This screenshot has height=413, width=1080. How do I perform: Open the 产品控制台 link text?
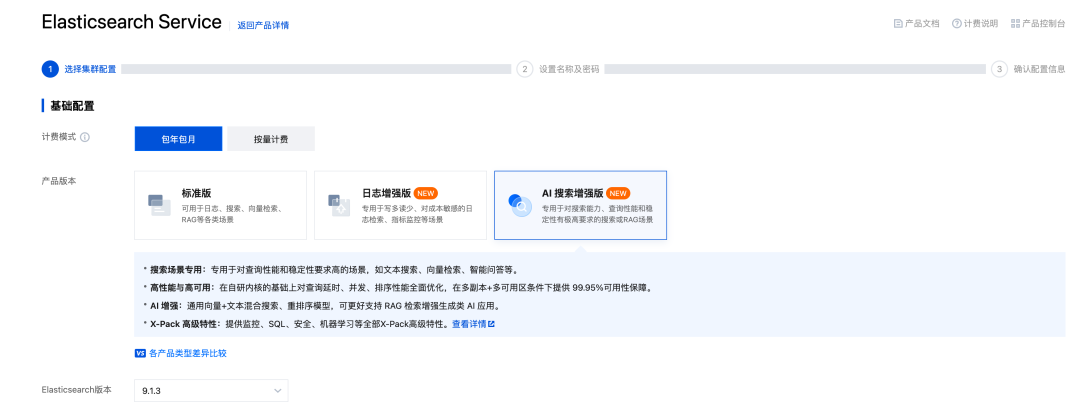coord(1043,23)
